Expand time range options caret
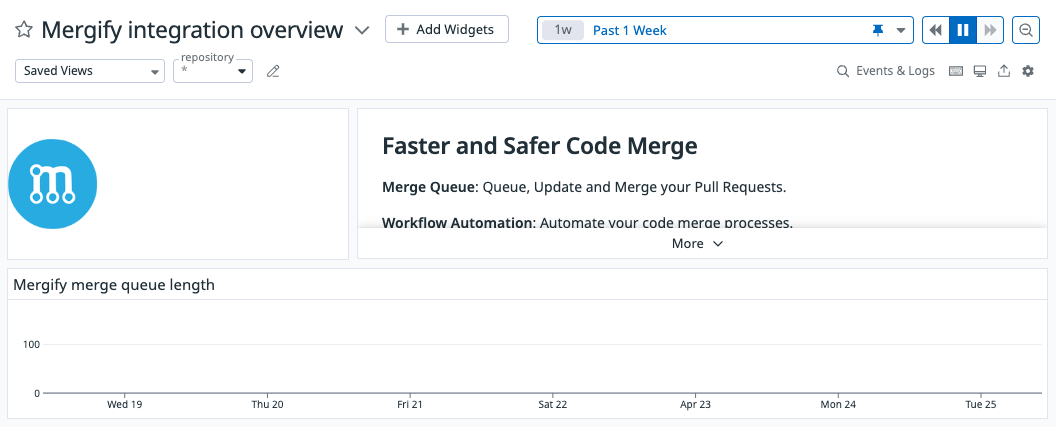This screenshot has width=1056, height=427. click(900, 30)
